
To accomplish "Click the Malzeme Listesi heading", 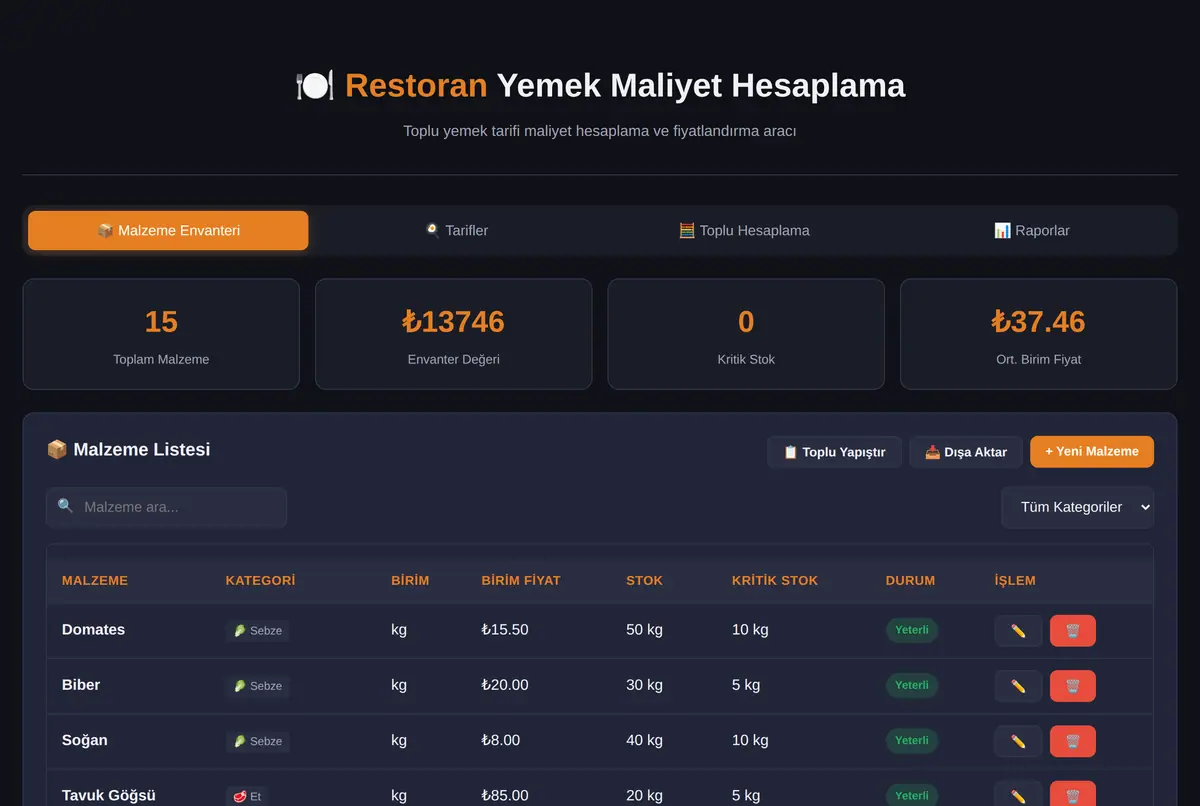I will [x=129, y=450].
